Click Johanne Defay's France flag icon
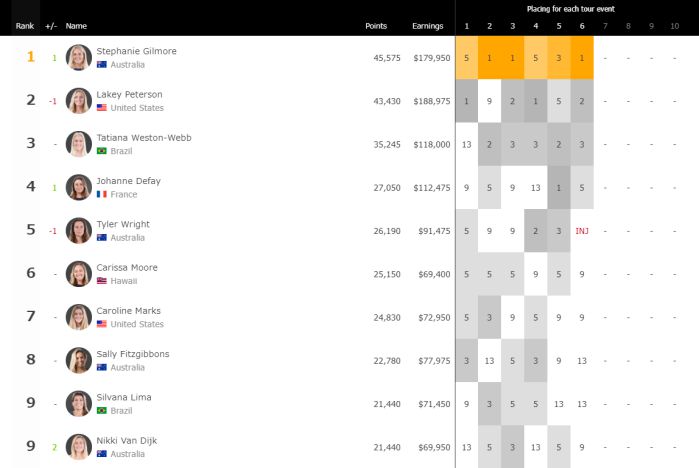 click(102, 194)
